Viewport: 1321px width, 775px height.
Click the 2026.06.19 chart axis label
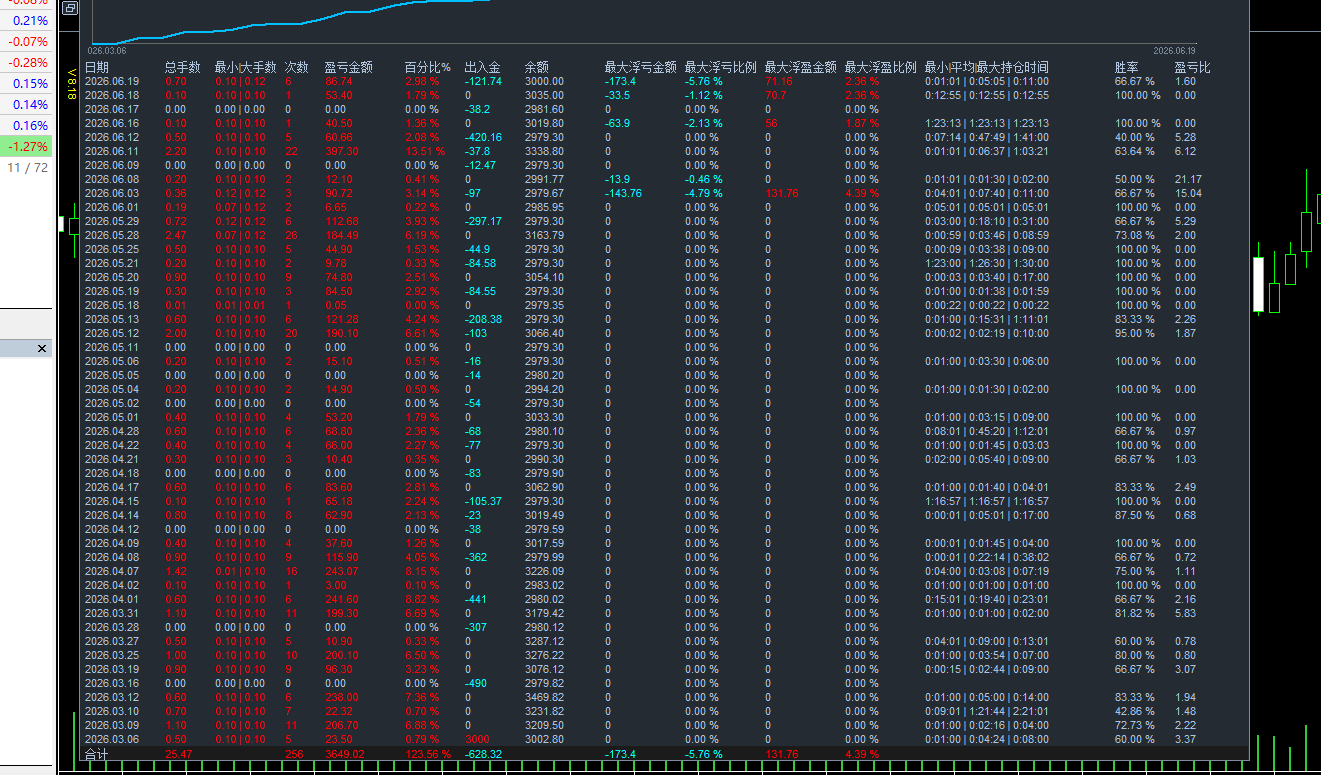(x=1174, y=50)
